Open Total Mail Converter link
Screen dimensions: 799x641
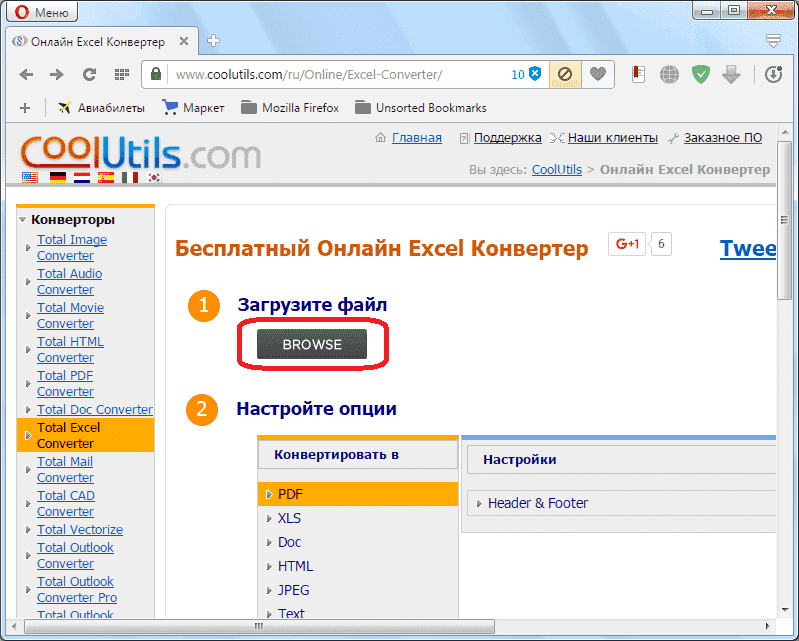[65, 469]
